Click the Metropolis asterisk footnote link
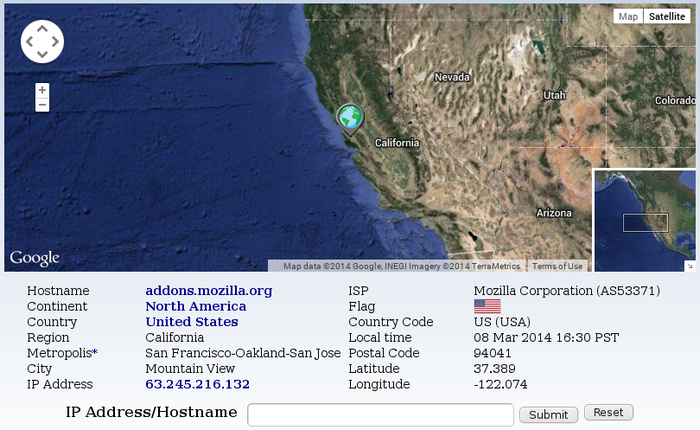Screen dimensions: 700x430 pos(95,352)
